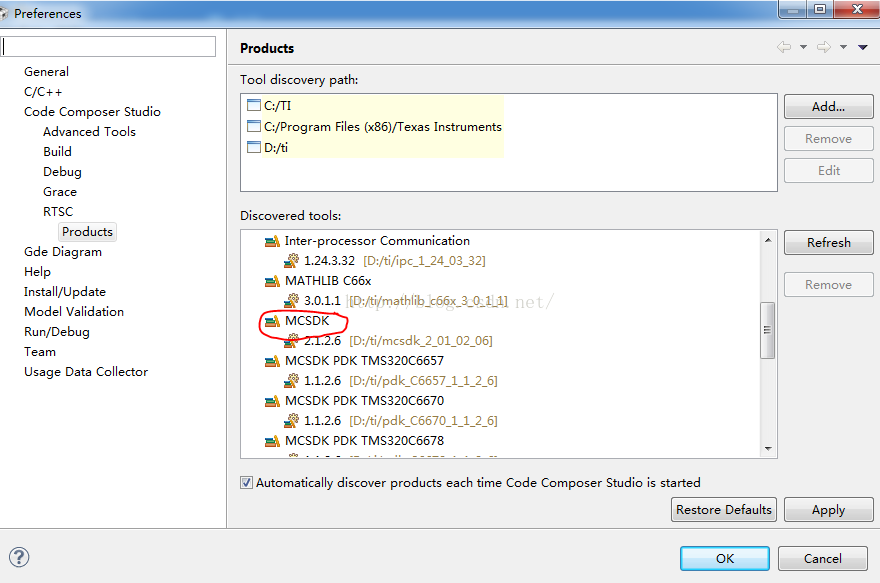Click Remove button next to discovery paths
The image size is (880, 583).
pos(828,139)
